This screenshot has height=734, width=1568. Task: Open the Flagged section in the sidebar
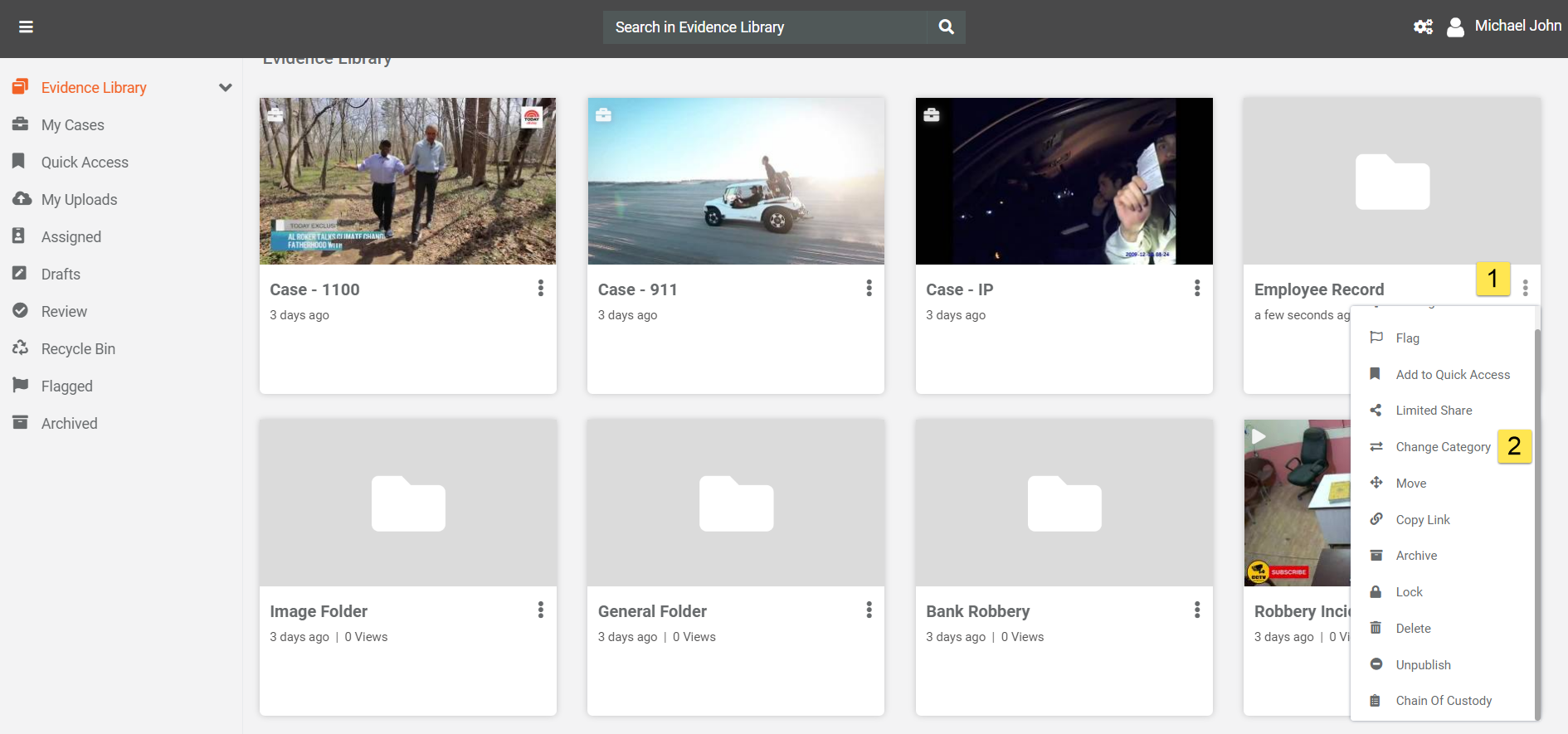66,386
